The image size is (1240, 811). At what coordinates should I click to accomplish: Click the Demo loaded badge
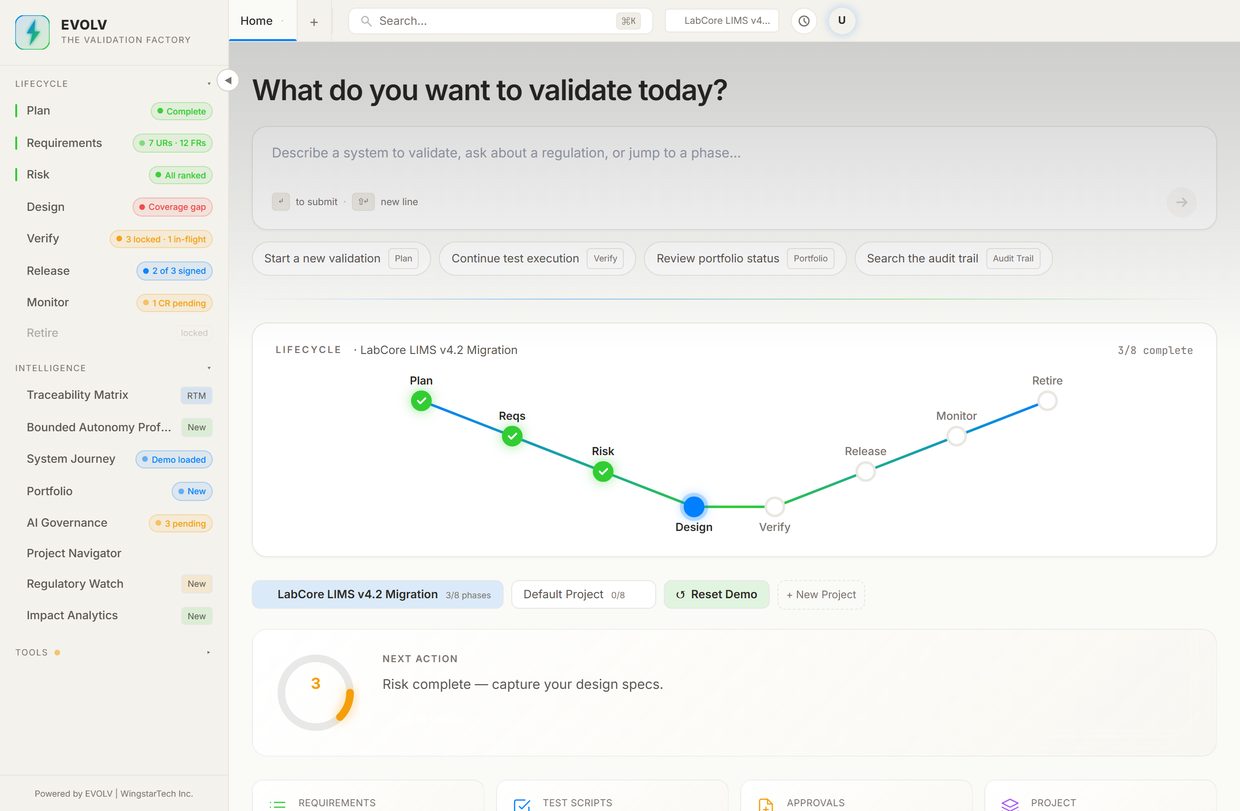(173, 460)
